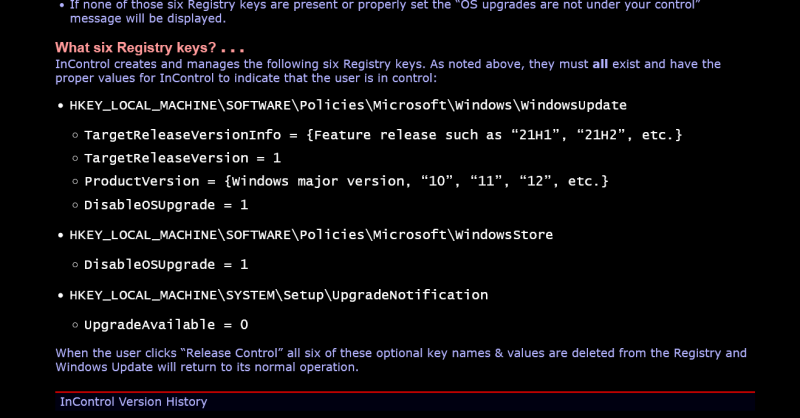Click the 'UpgradeAvailable = 0' line
The width and height of the screenshot is (800, 418).
tap(166, 325)
